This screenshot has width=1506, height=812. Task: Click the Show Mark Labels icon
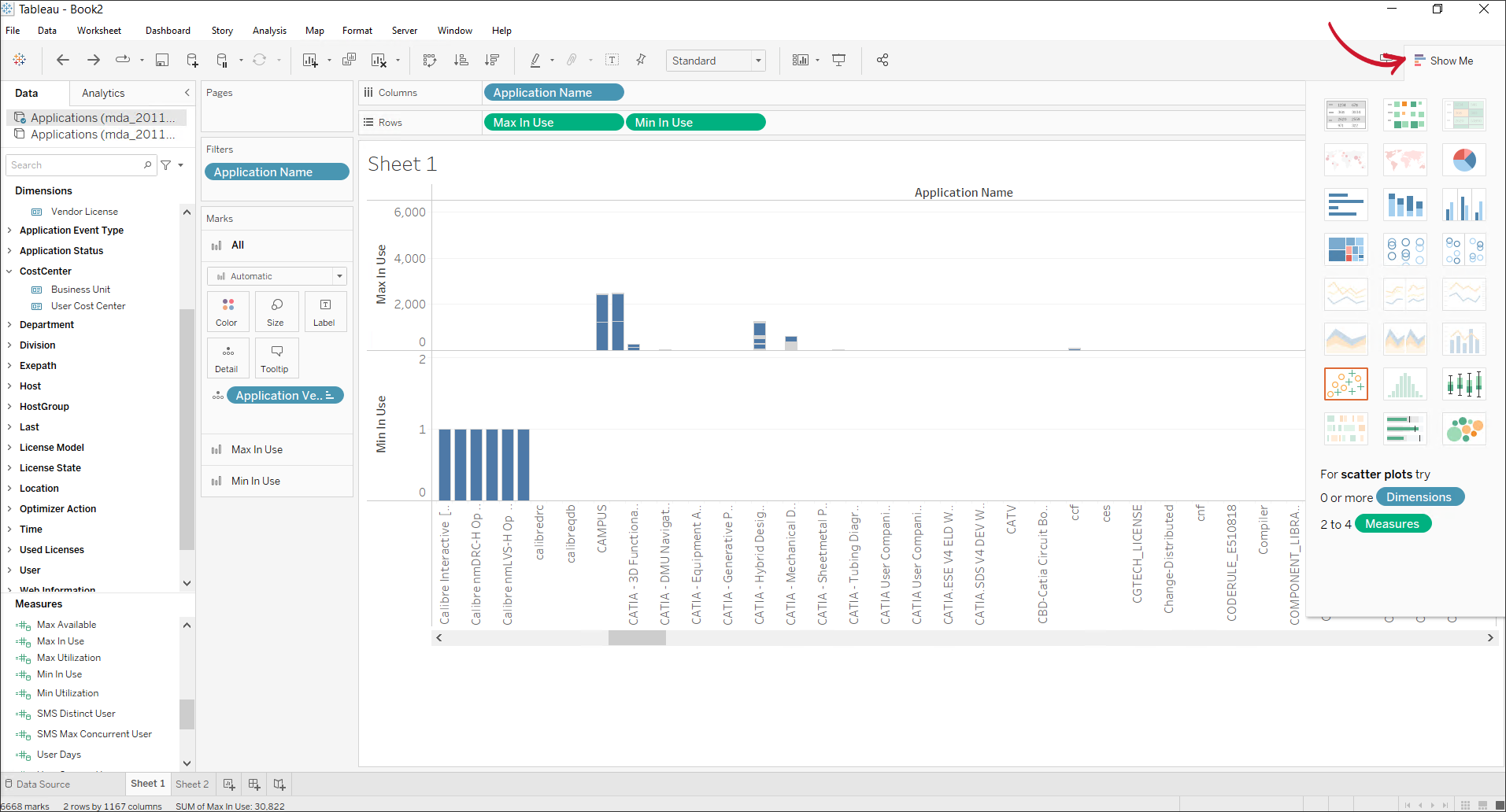coord(612,60)
